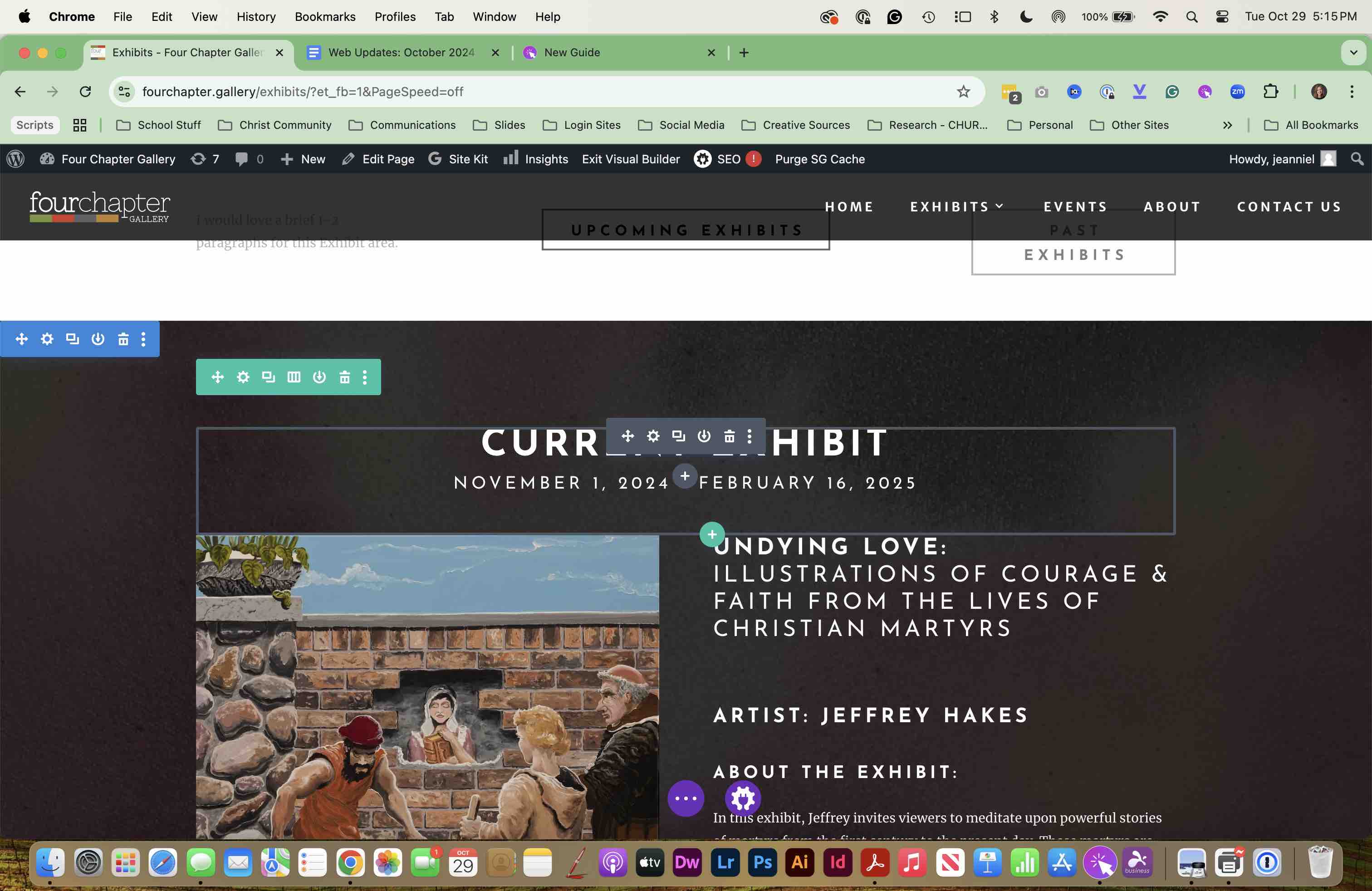1372x891 pixels.
Task: Toggle the heading module power icon
Action: point(704,436)
